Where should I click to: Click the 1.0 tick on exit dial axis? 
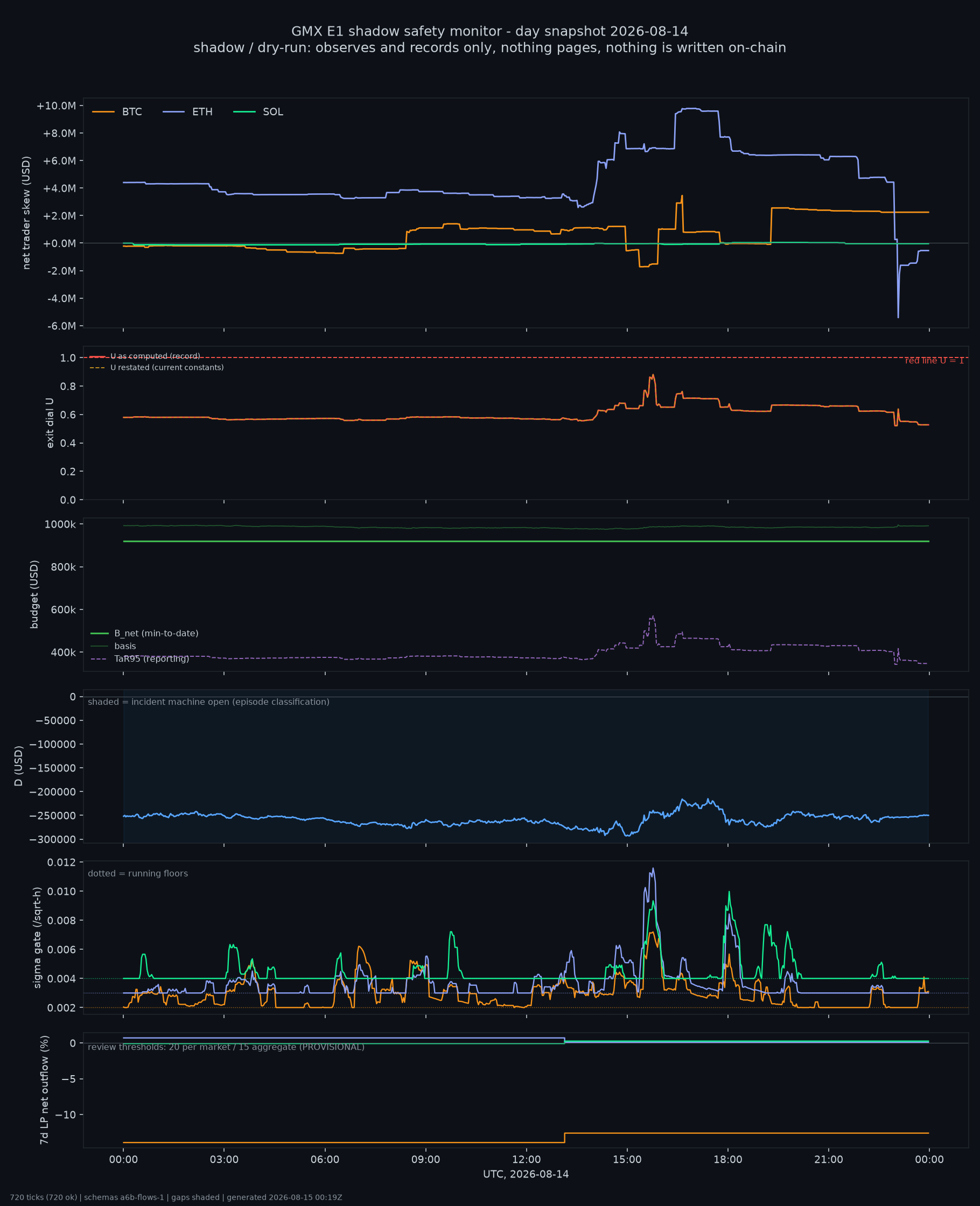click(x=68, y=358)
